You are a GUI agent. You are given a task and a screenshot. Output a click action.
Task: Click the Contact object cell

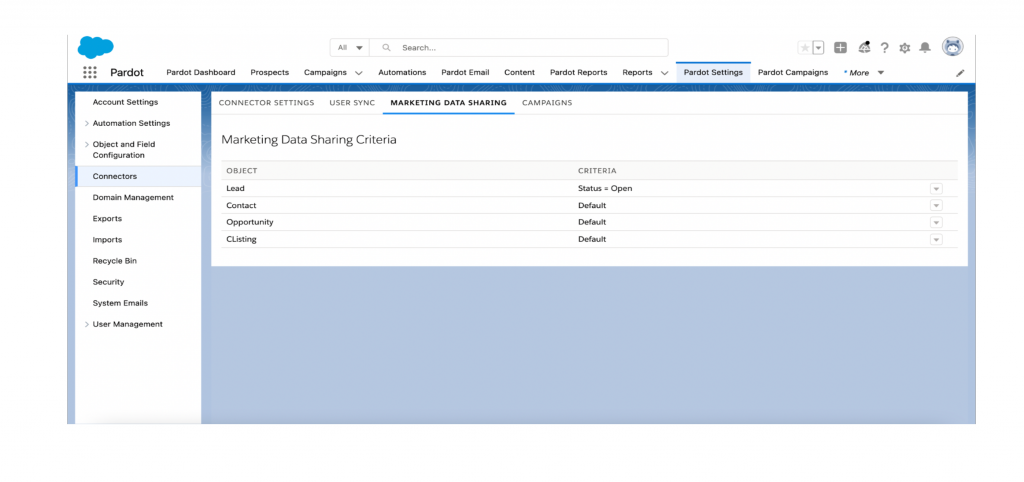(x=242, y=205)
